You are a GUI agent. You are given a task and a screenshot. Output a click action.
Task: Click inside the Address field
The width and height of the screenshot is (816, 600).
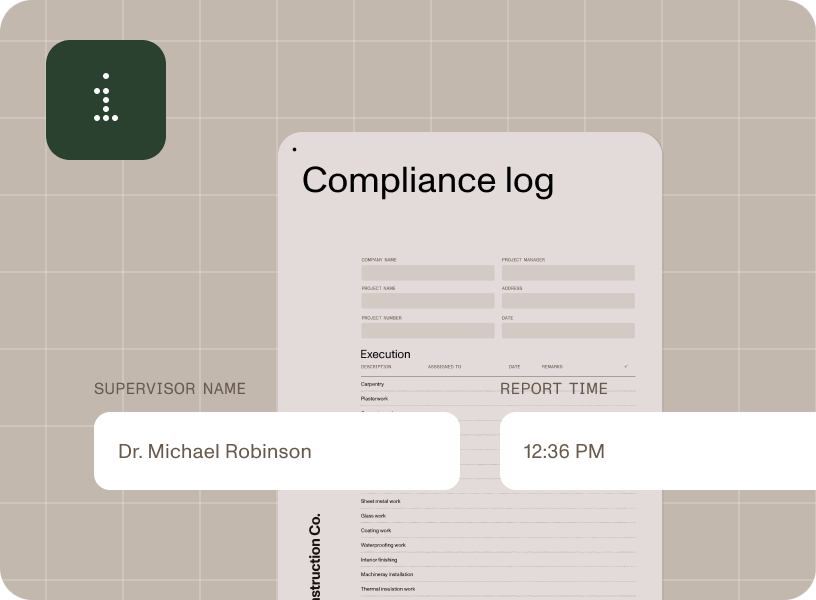[x=568, y=300]
